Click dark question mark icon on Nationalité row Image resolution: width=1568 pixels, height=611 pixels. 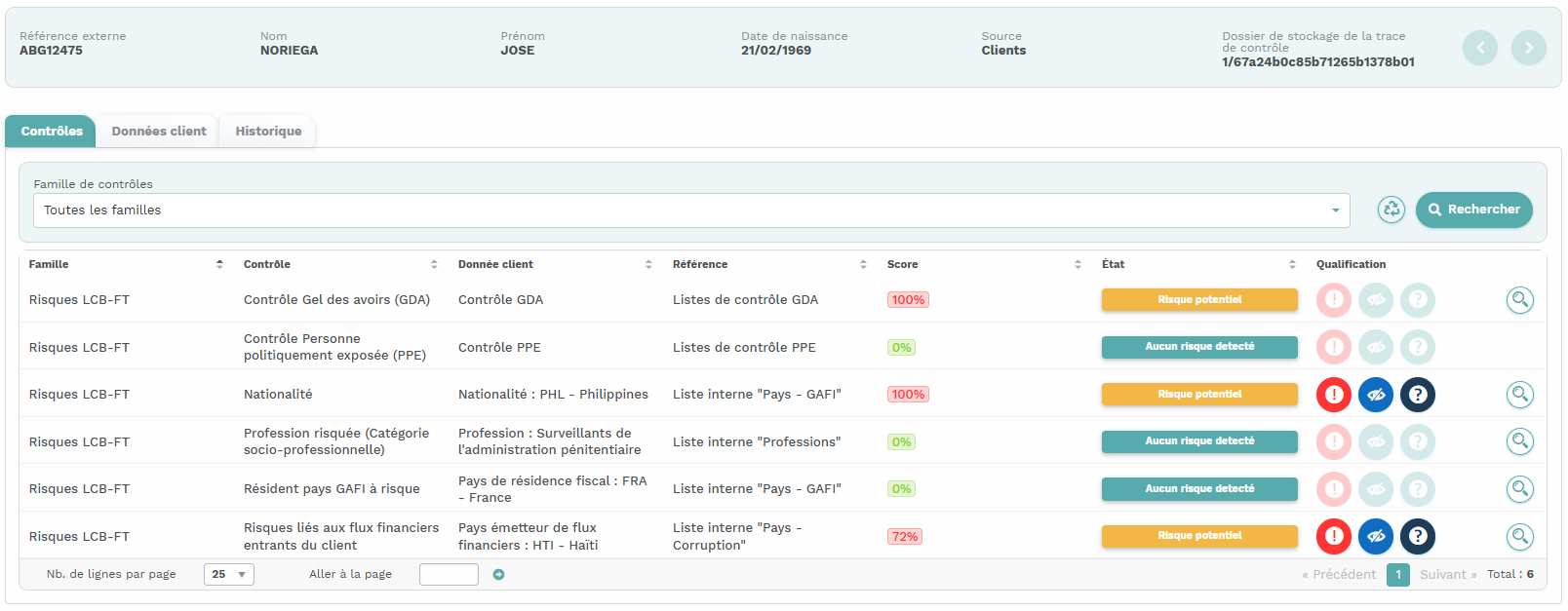[x=1418, y=395]
